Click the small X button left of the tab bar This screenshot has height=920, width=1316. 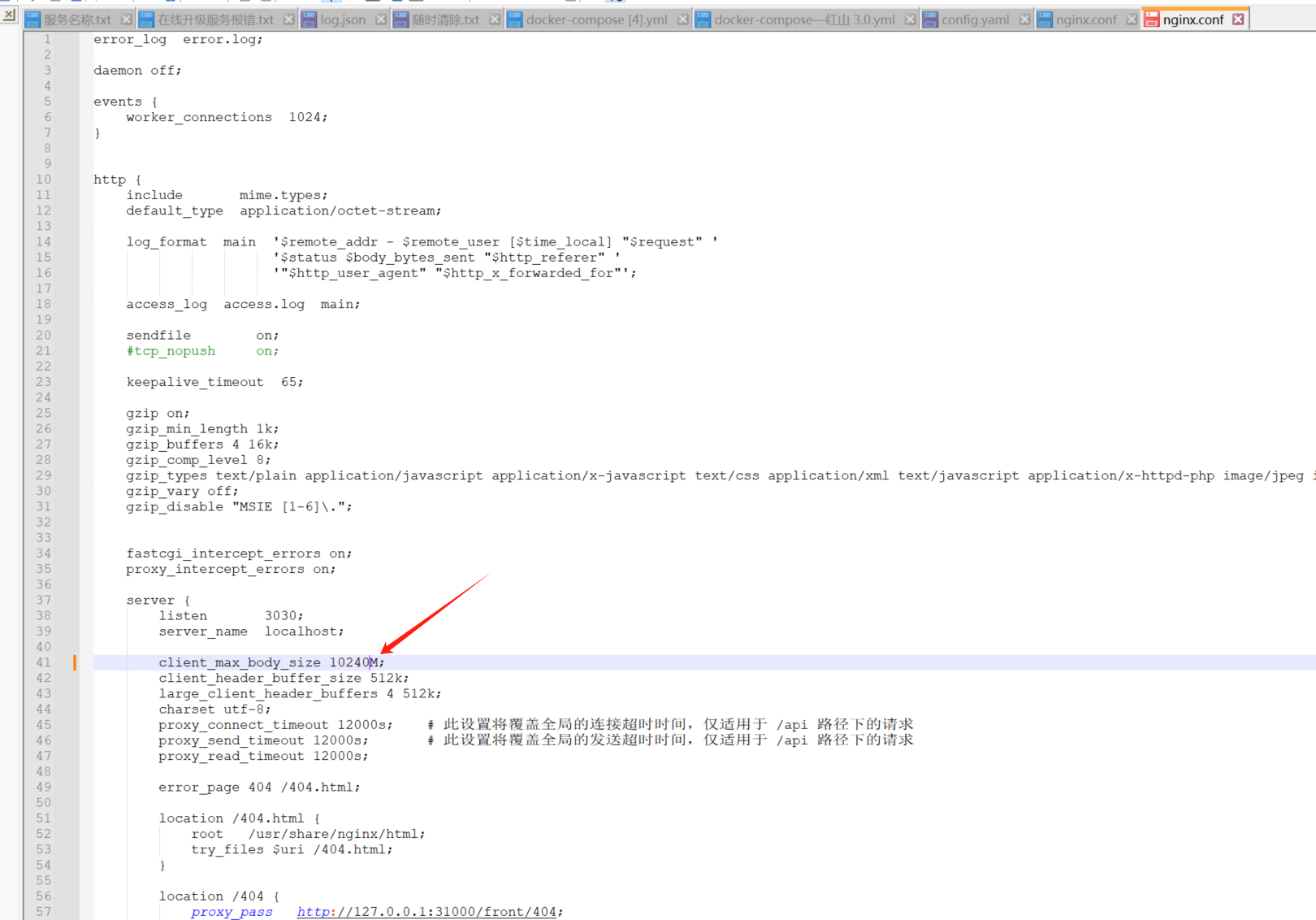pos(9,15)
